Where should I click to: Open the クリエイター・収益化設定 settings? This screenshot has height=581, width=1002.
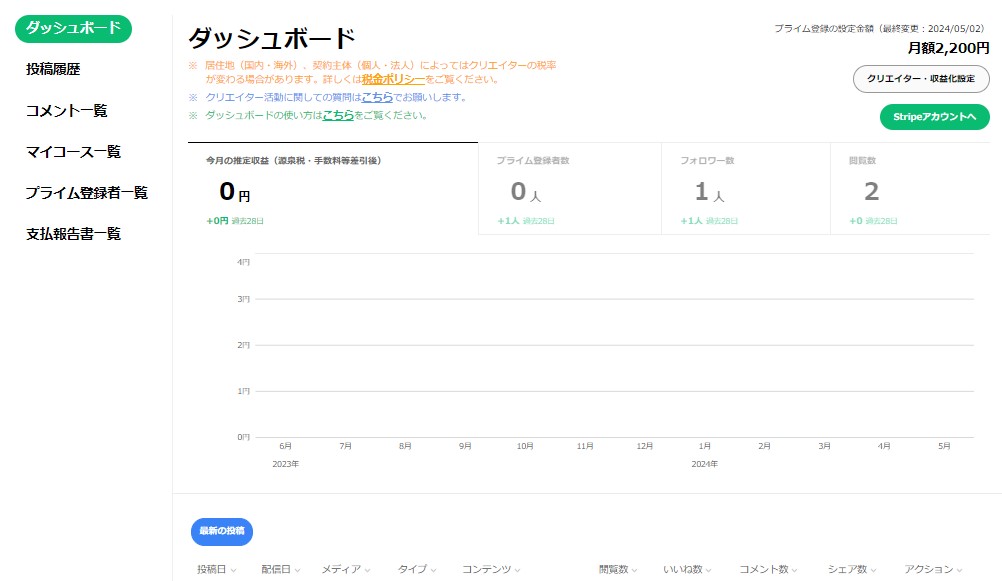pyautogui.click(x=918, y=78)
